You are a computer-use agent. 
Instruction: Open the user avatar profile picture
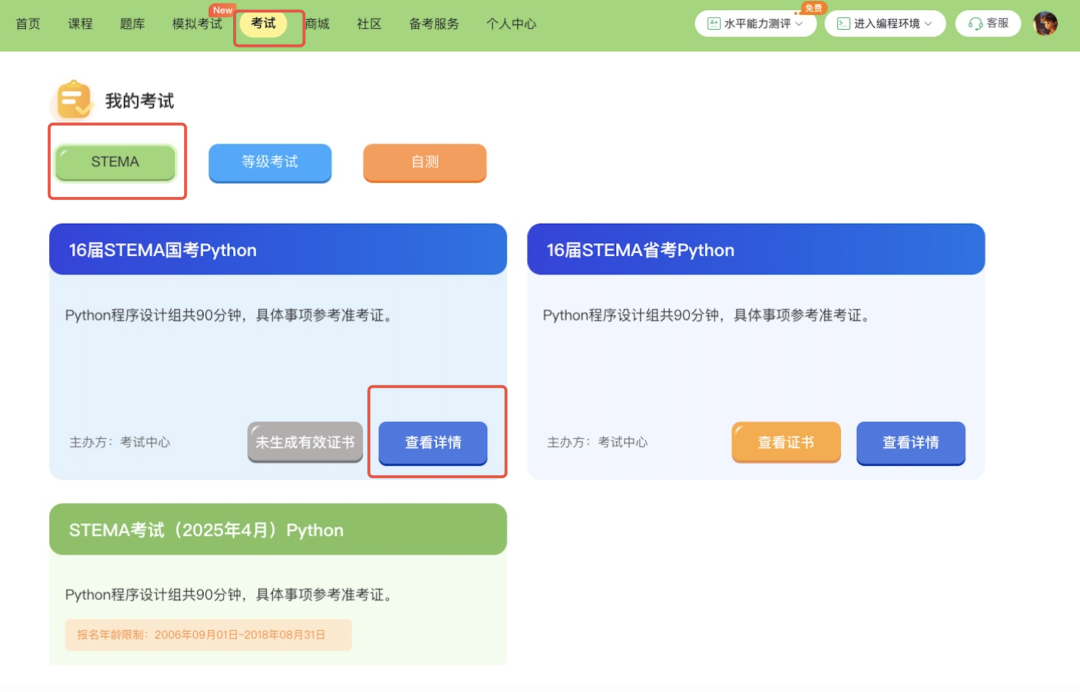(1045, 23)
